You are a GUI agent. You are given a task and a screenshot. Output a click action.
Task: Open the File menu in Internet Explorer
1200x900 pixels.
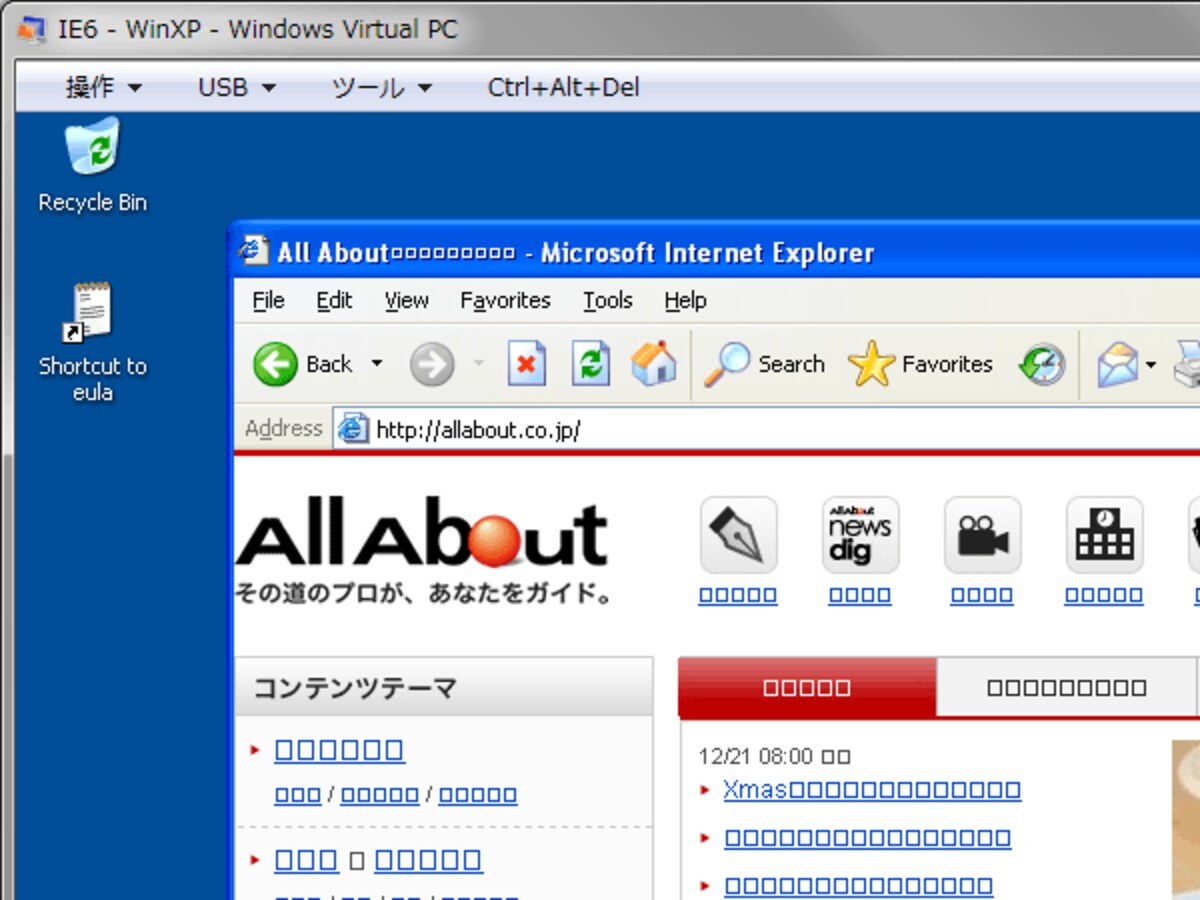point(268,301)
